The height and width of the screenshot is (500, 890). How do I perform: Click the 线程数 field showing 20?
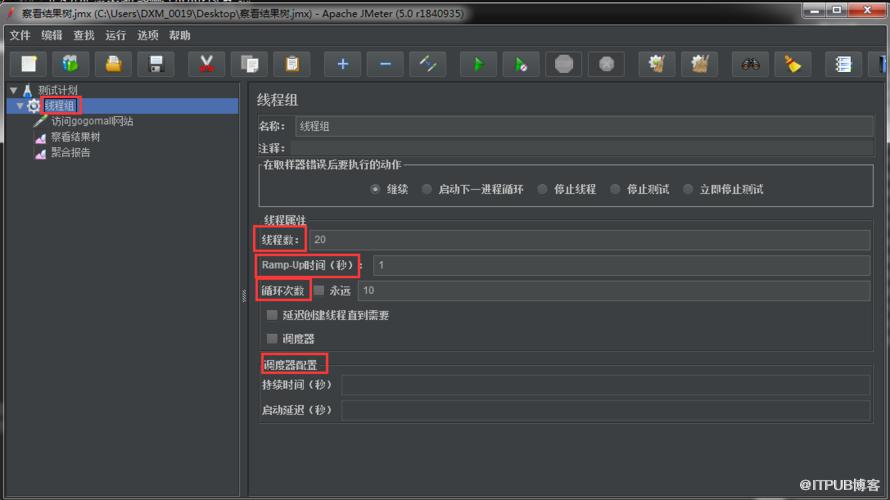tap(590, 240)
